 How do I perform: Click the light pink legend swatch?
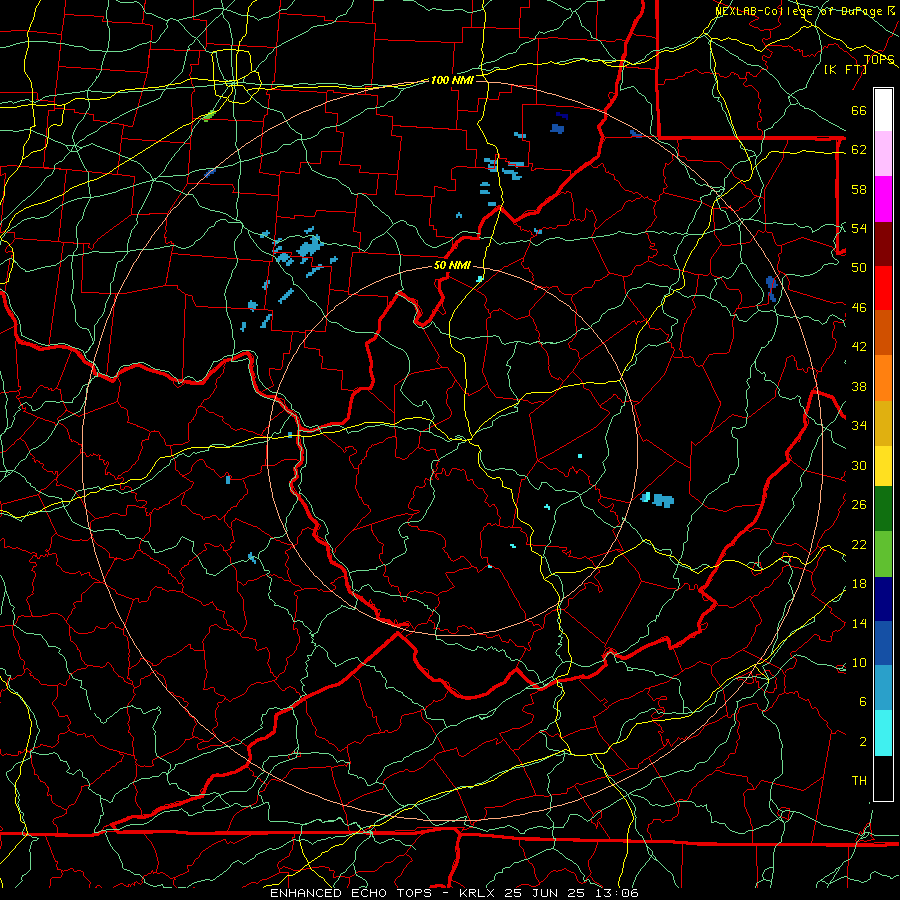(x=883, y=154)
